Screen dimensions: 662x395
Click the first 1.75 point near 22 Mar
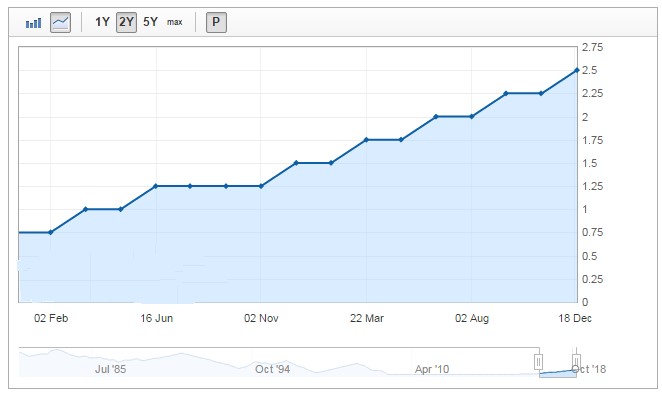pyautogui.click(x=366, y=140)
